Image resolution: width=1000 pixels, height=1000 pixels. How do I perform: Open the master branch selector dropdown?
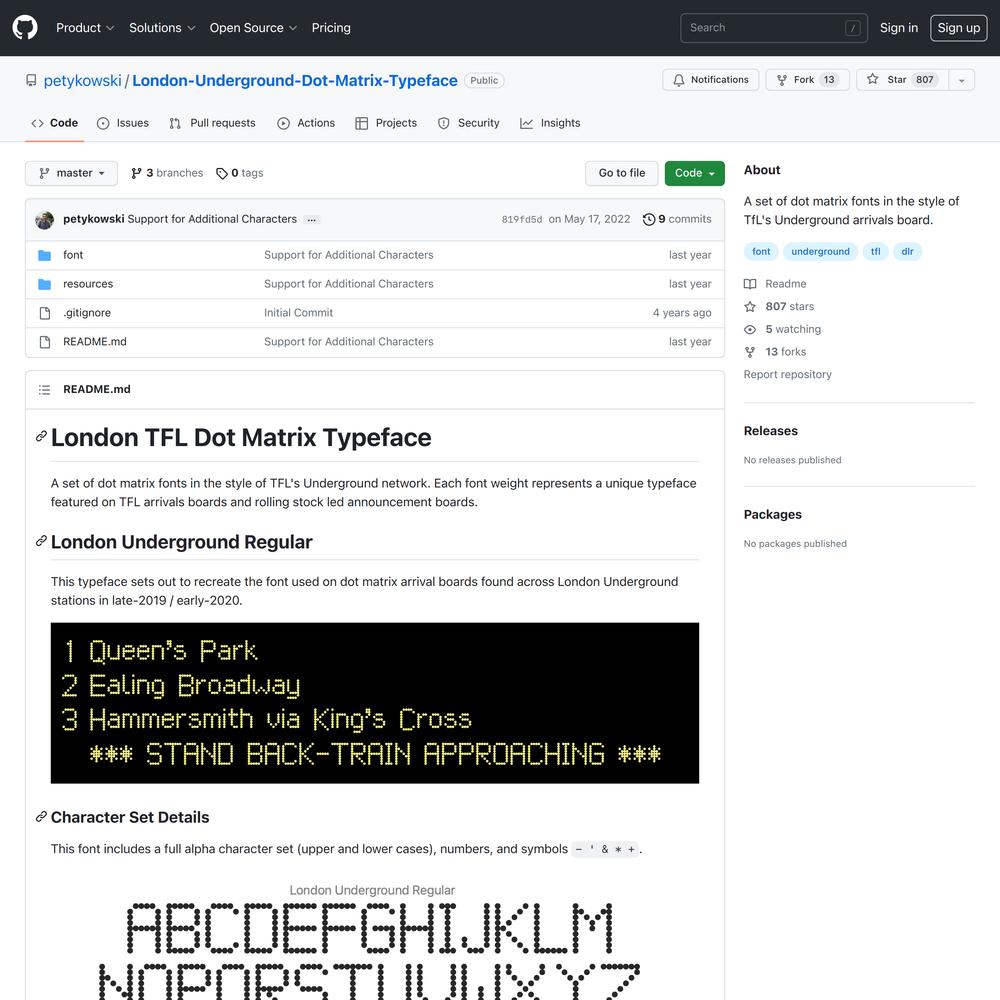click(x=71, y=173)
